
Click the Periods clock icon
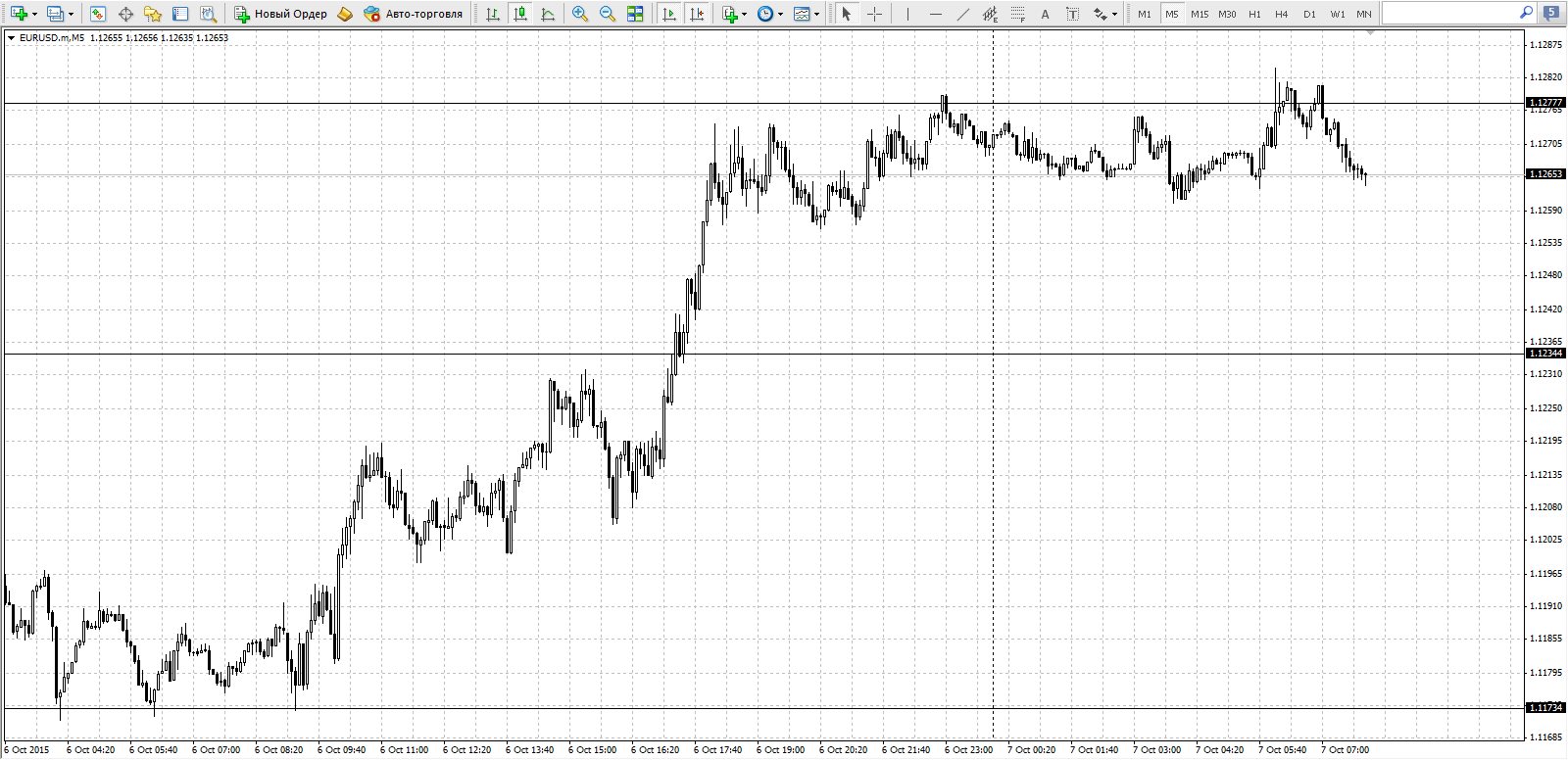tap(765, 14)
